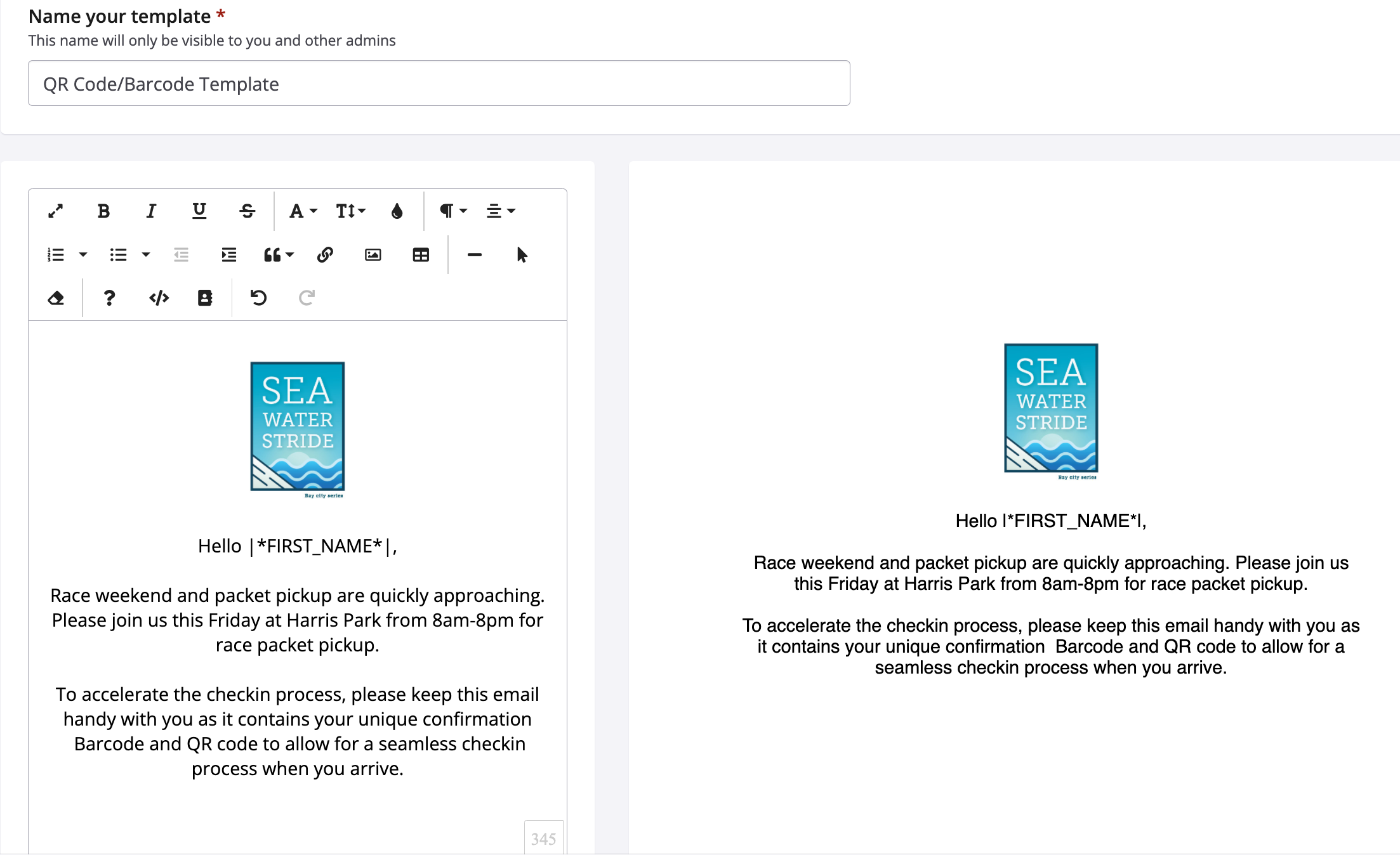This screenshot has width=1400, height=855.
Task: Open paragraph format dropdown
Action: coord(453,211)
